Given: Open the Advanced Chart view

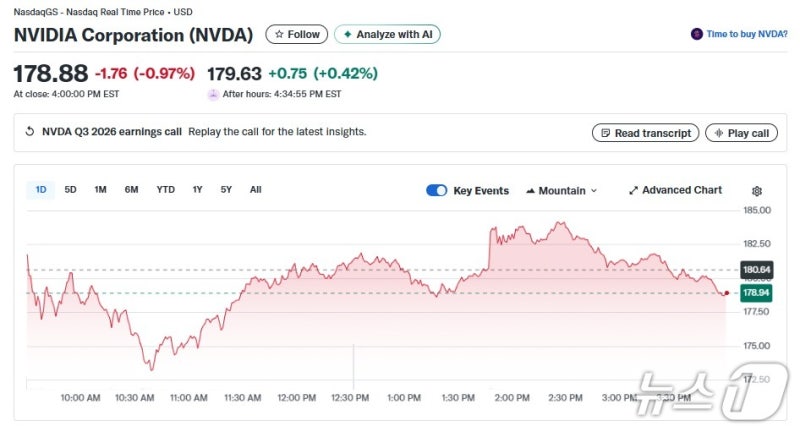Looking at the screenshot, I should (675, 190).
